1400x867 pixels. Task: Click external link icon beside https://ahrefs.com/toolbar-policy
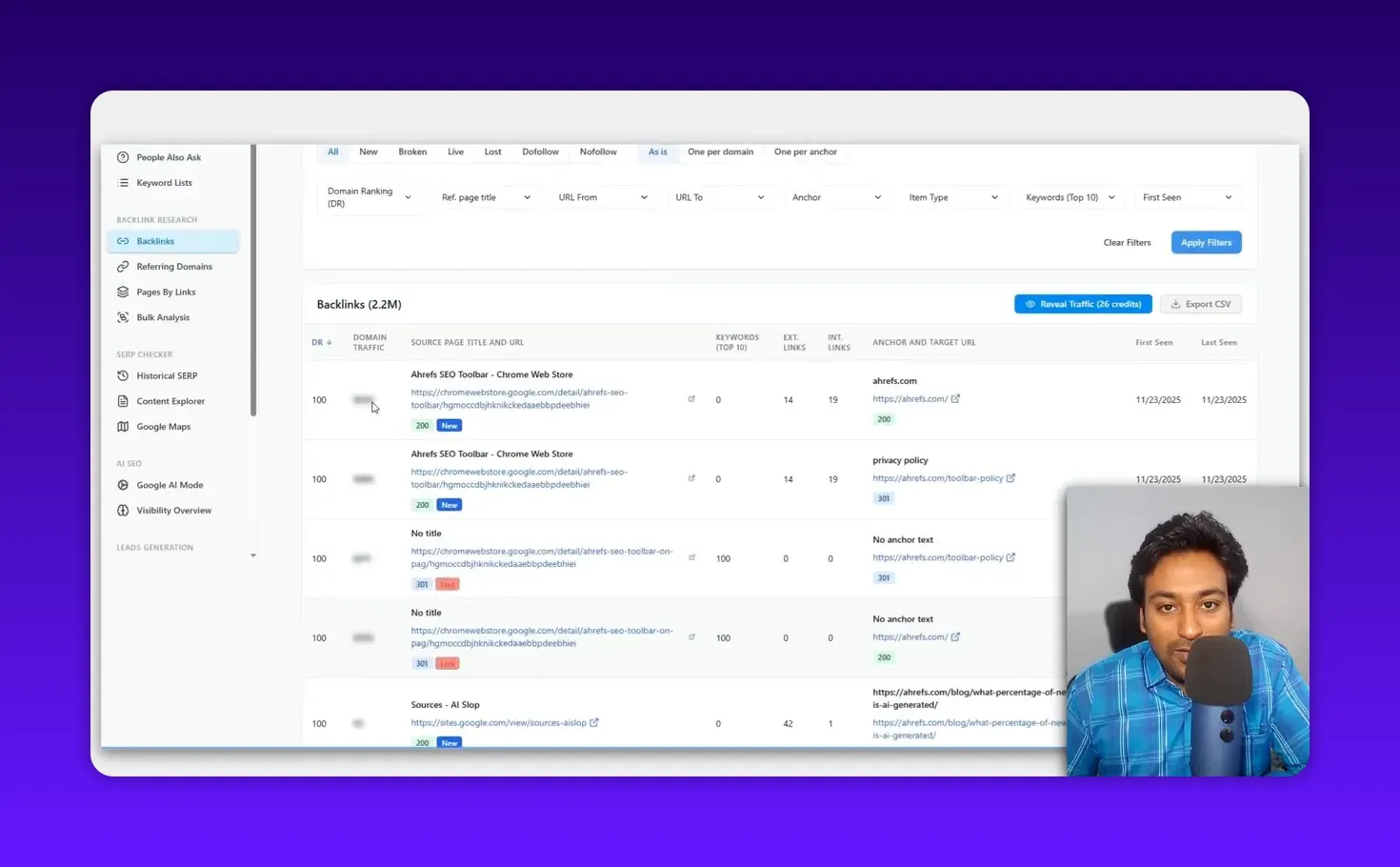[1010, 478]
